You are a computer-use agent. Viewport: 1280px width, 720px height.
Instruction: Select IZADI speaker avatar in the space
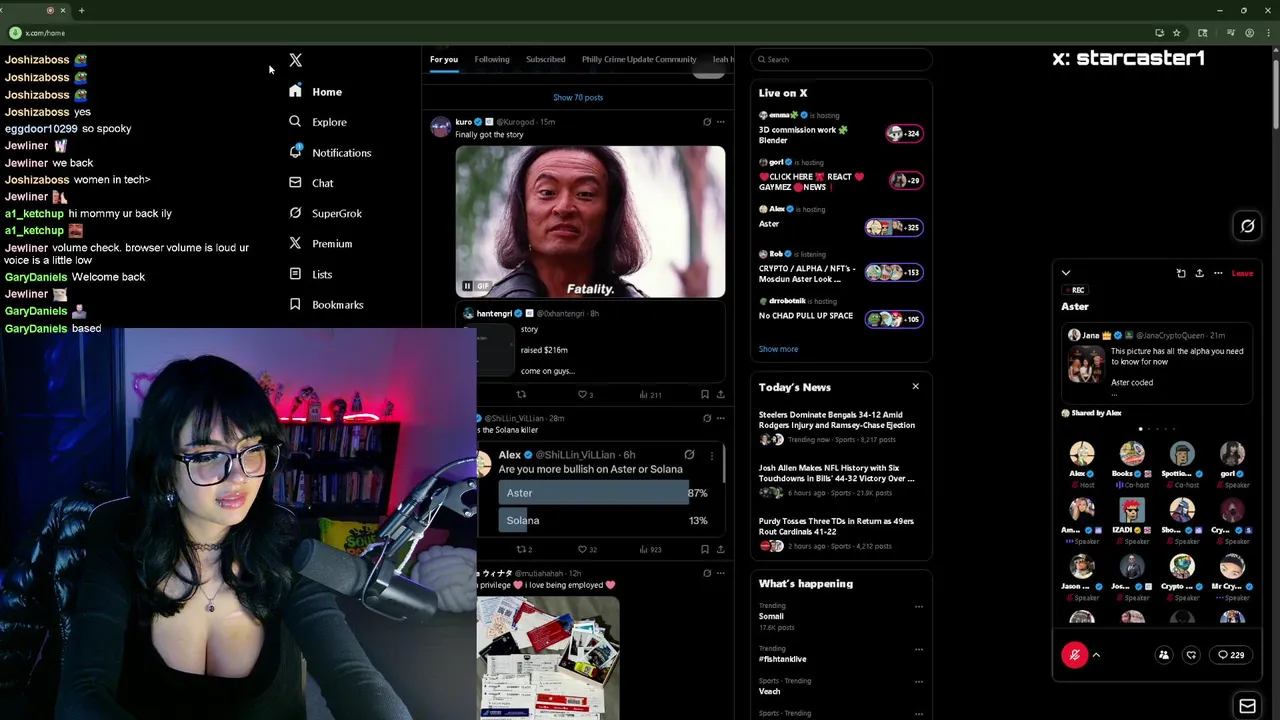(1132, 510)
